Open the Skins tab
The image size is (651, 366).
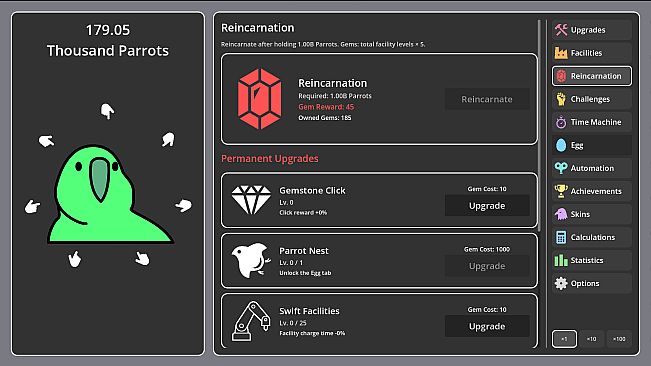[592, 214]
